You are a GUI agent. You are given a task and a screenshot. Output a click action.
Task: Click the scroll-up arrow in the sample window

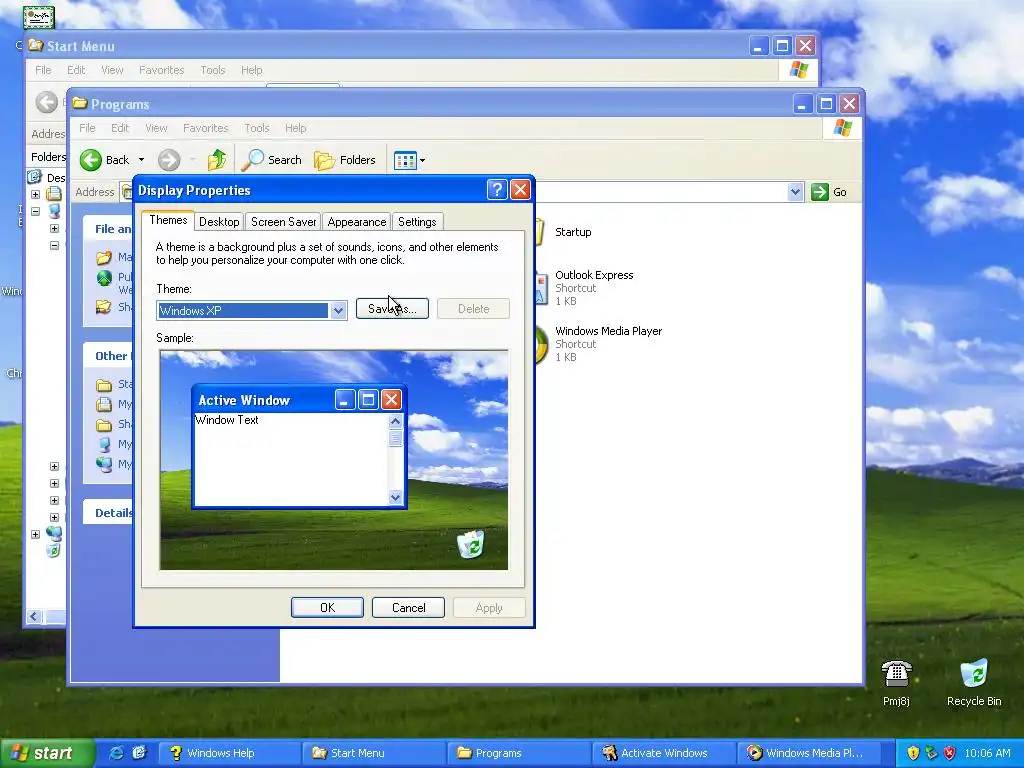(x=395, y=421)
